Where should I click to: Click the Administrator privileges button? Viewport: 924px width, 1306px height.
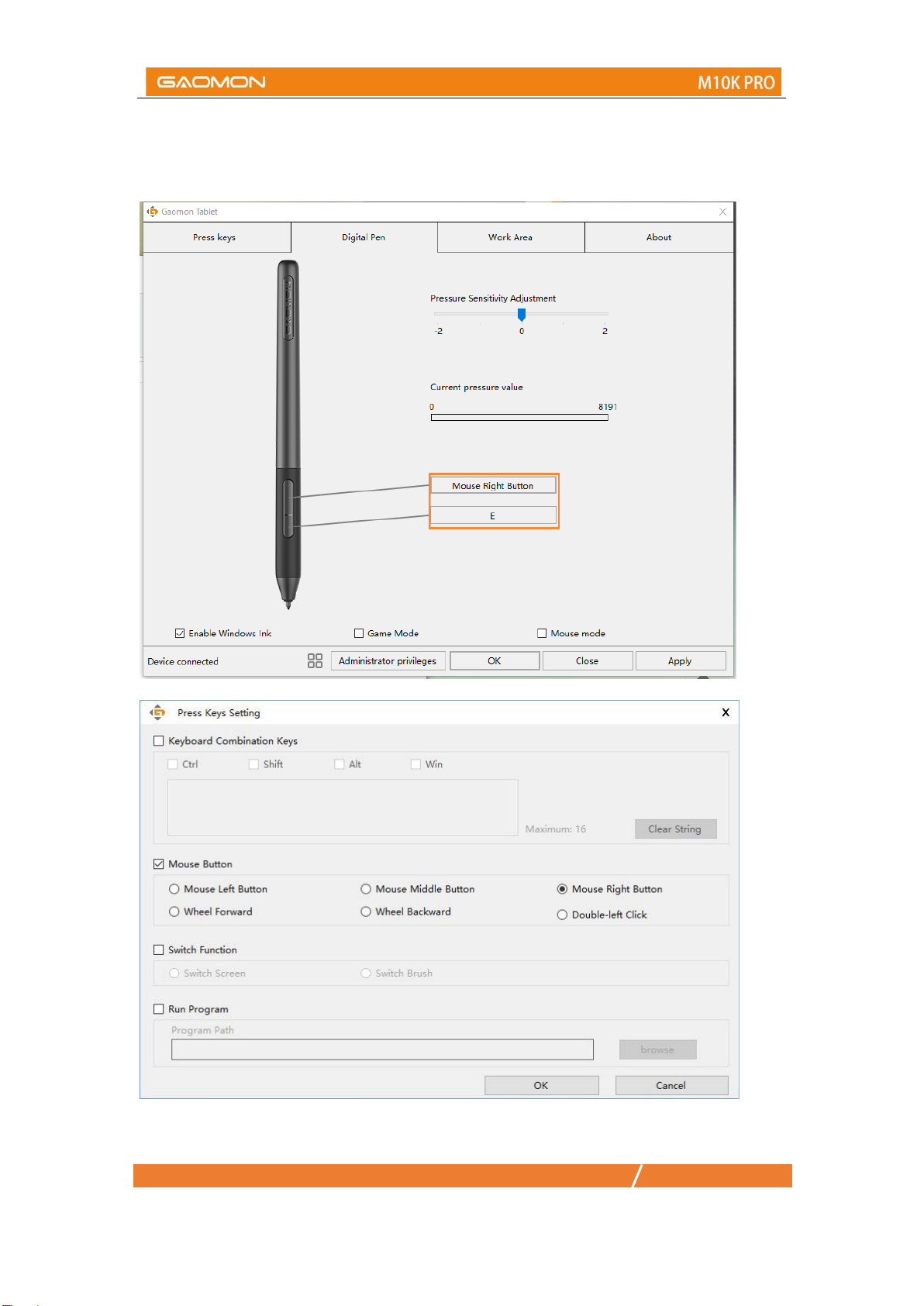click(x=388, y=660)
